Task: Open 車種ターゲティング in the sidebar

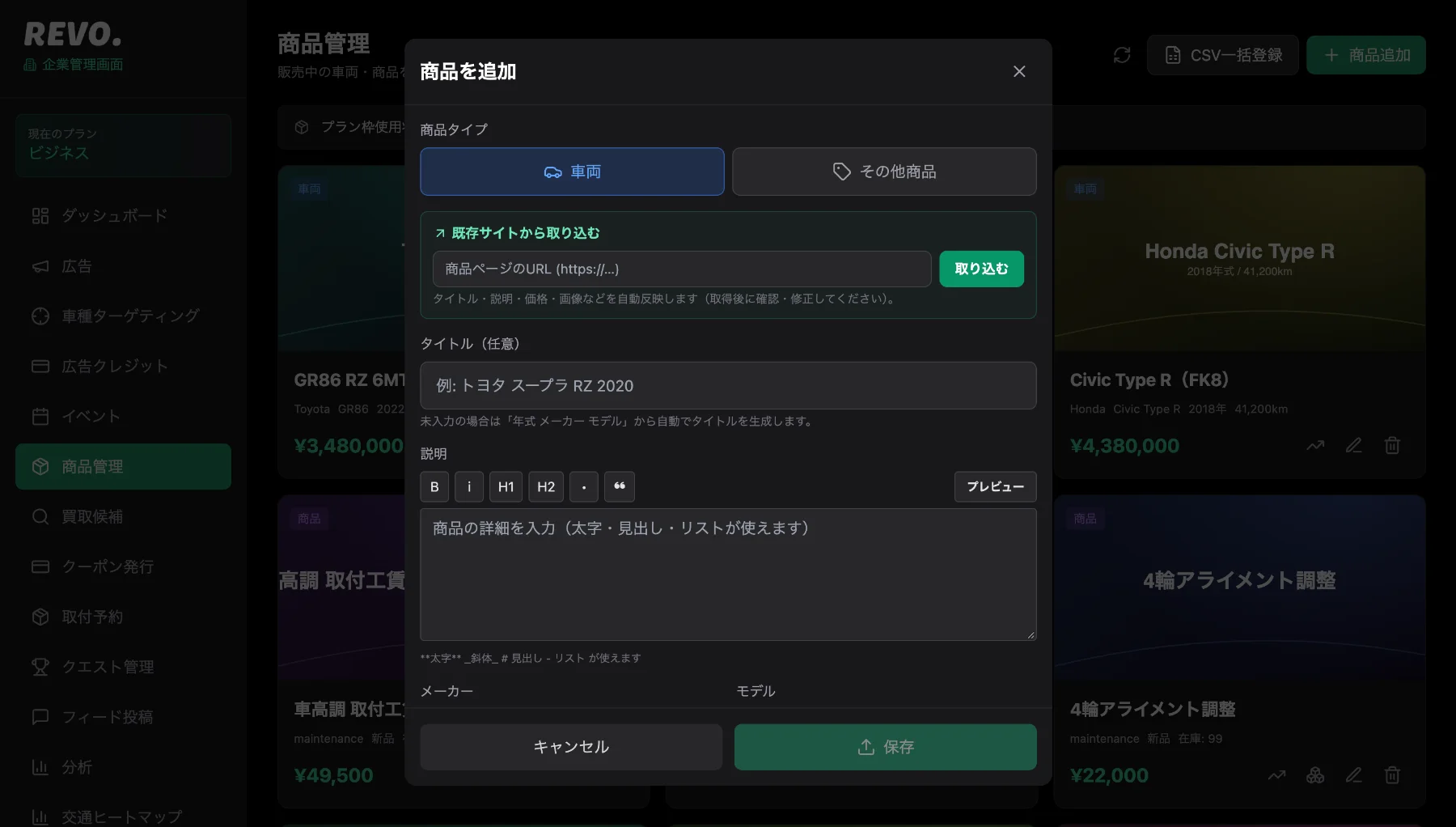Action: tap(123, 316)
